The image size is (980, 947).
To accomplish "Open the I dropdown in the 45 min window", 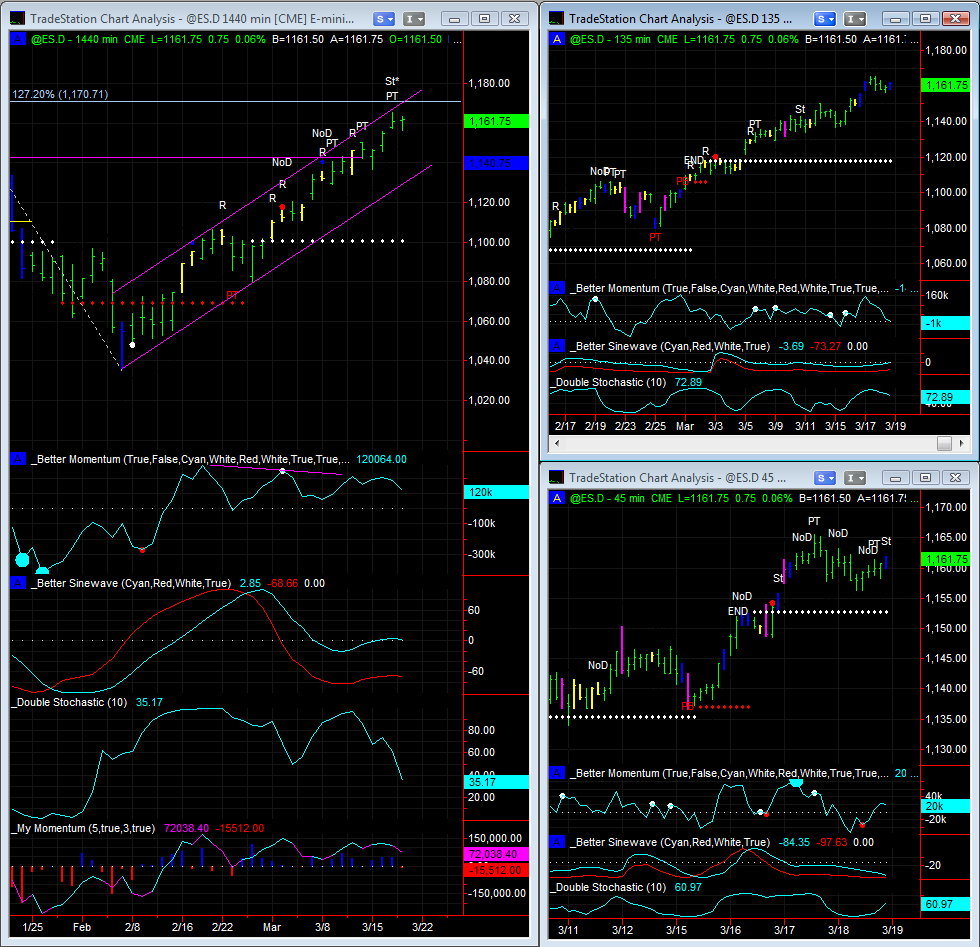I will [x=856, y=478].
